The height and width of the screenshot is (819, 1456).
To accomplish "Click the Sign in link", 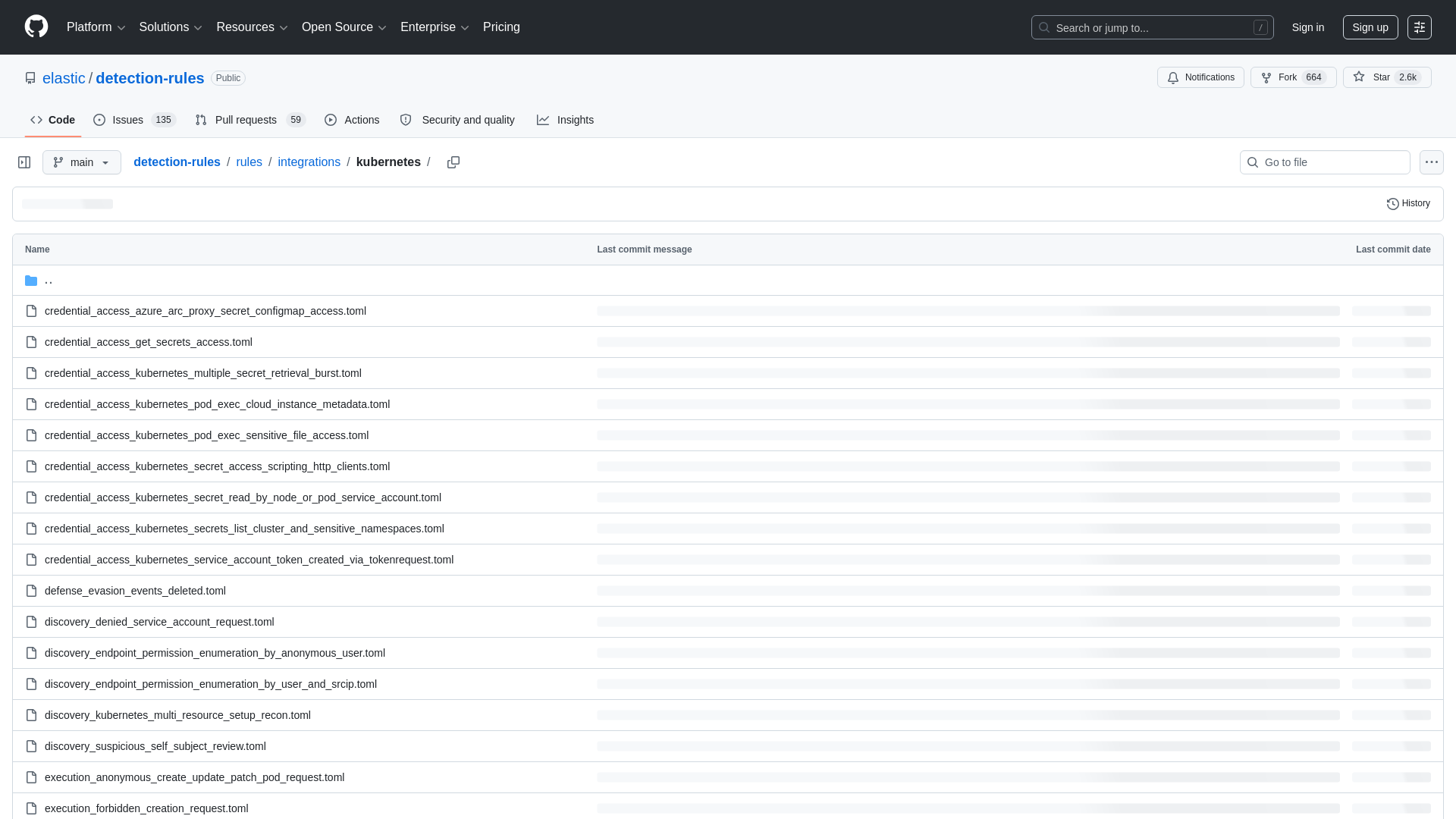I will (1308, 27).
